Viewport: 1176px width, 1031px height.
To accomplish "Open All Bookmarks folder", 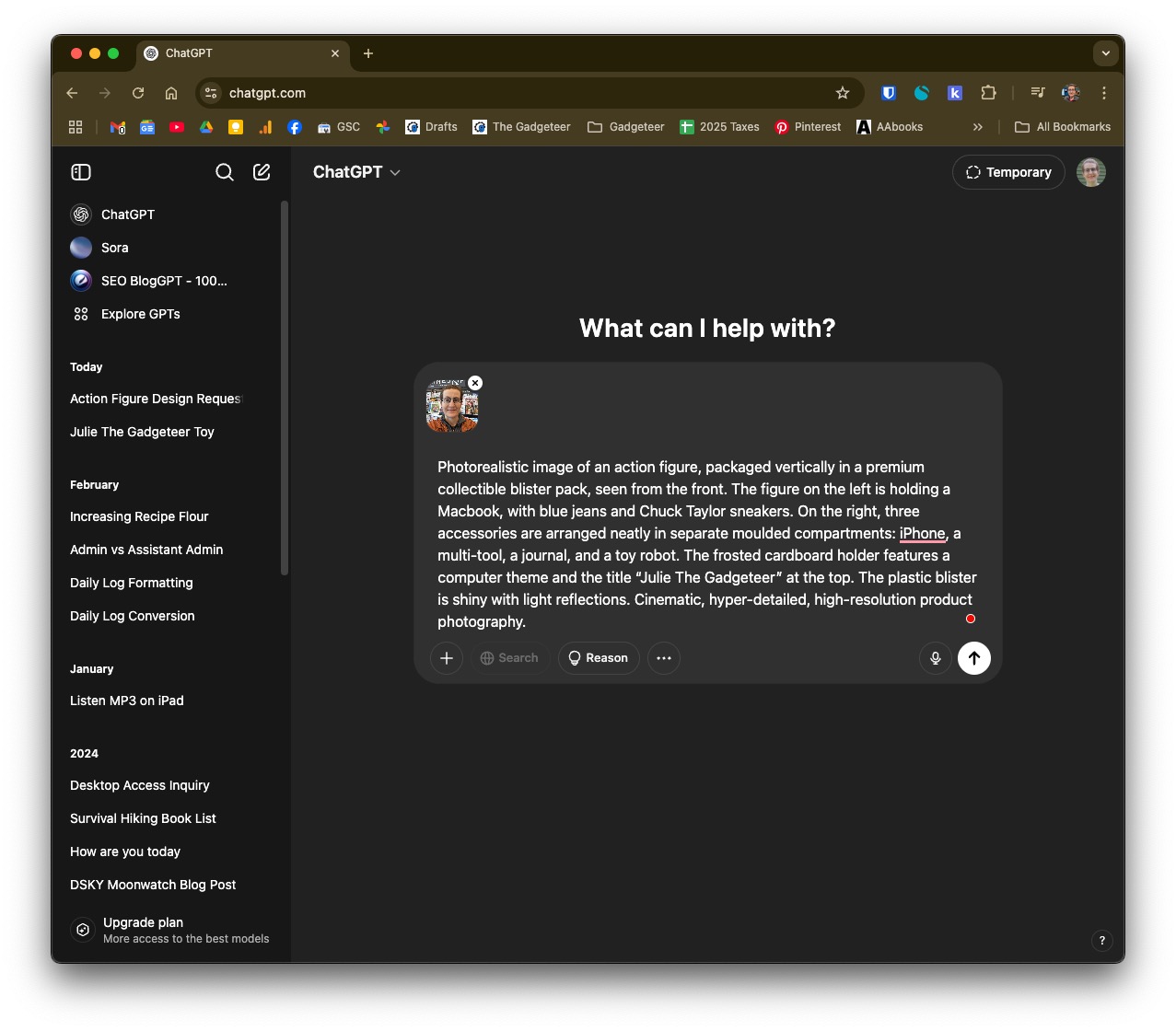I will click(x=1063, y=127).
